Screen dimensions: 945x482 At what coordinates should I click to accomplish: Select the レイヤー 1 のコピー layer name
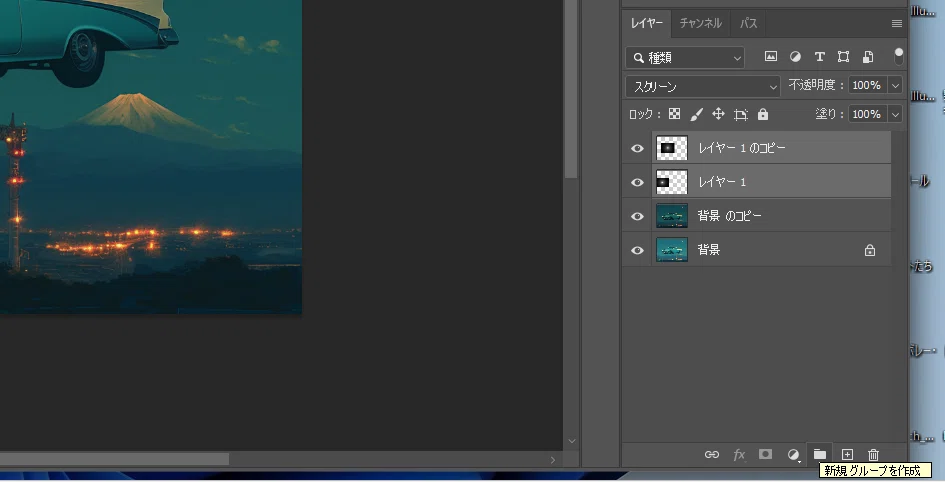(x=742, y=148)
